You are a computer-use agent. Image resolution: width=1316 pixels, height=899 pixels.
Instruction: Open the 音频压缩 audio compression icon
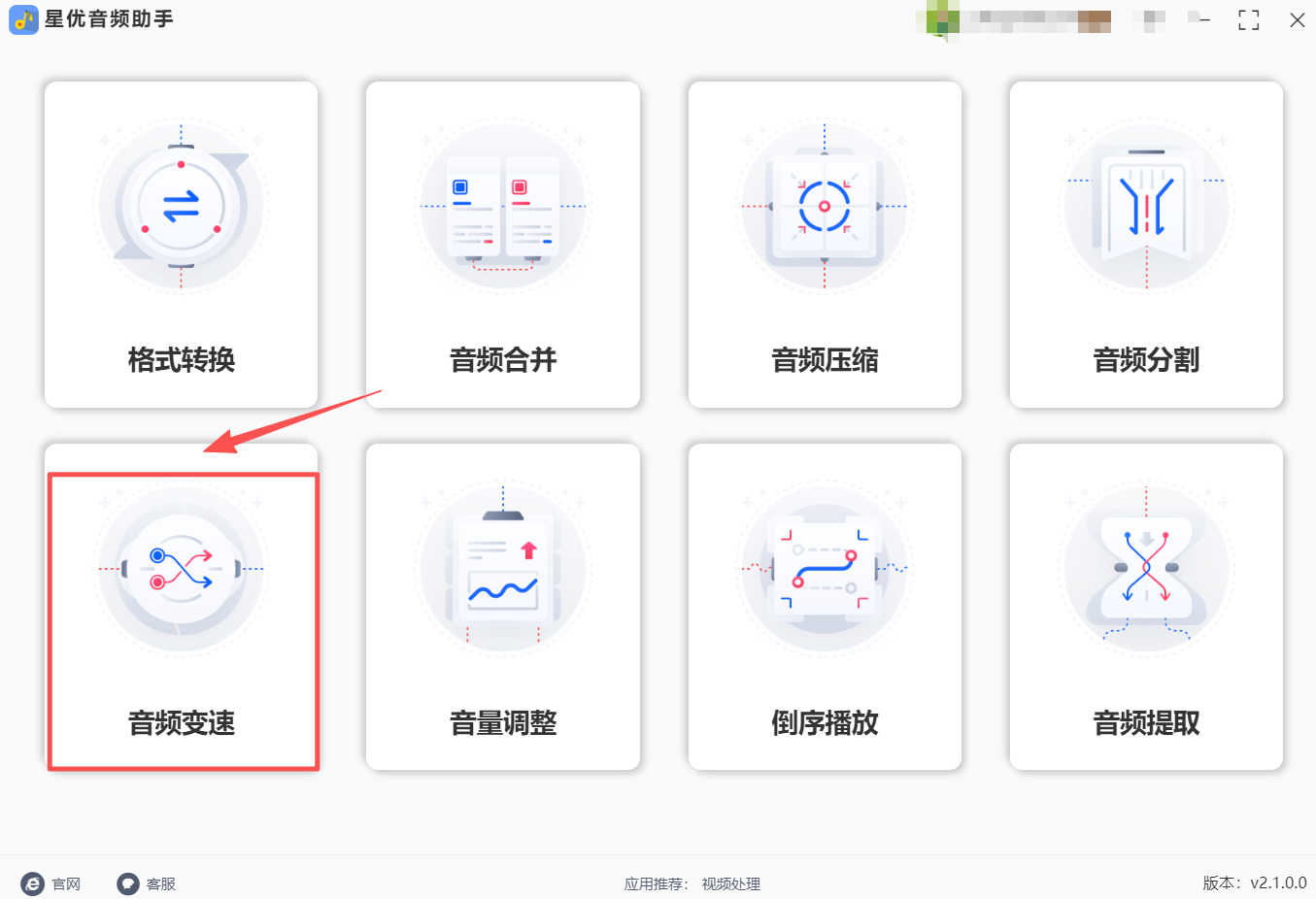click(x=825, y=206)
